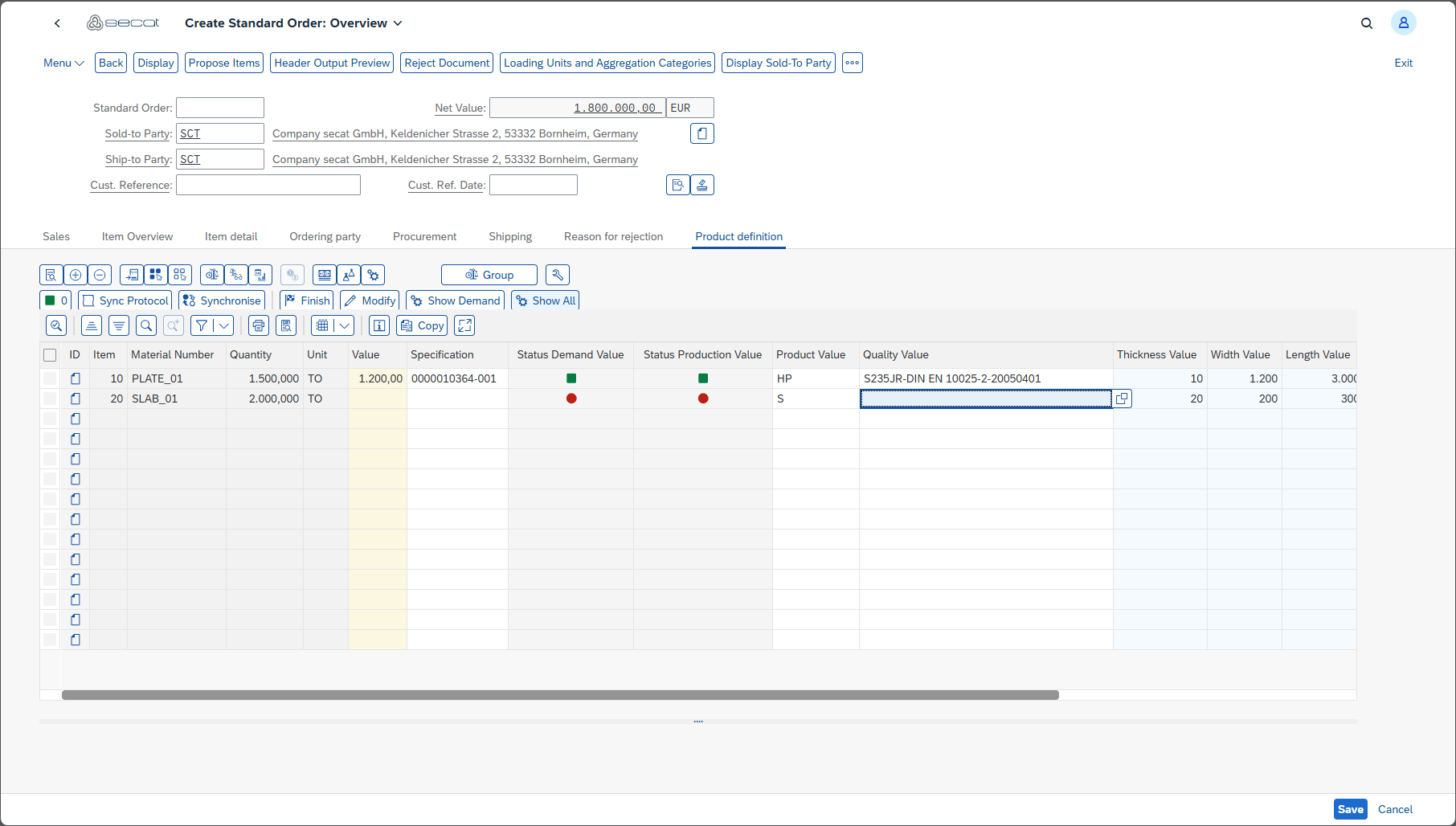Click the minus circle remove item icon
This screenshot has width=1456, height=826.
pyautogui.click(x=100, y=275)
